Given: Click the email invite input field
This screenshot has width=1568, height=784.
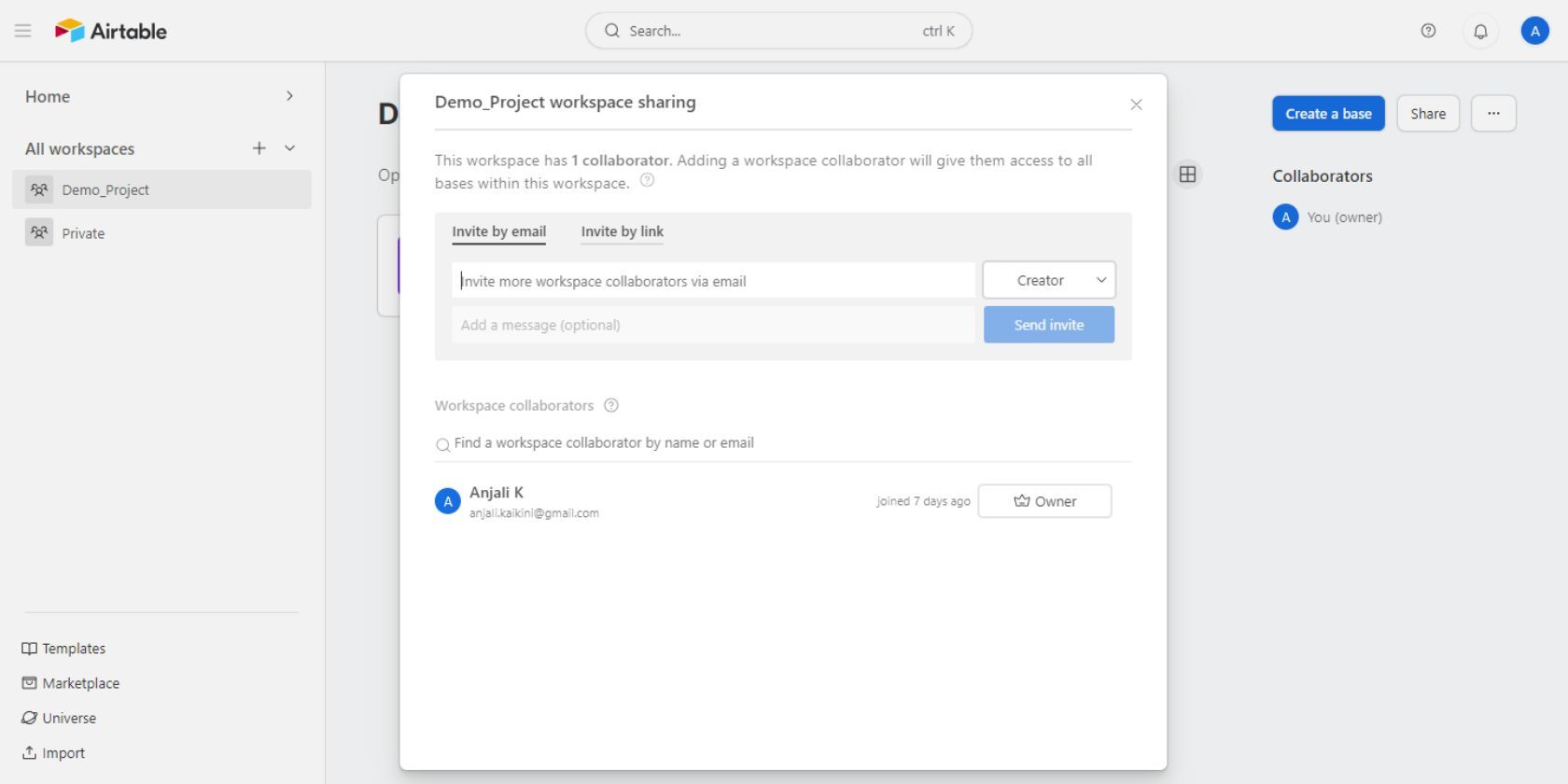Looking at the screenshot, I should point(713,281).
